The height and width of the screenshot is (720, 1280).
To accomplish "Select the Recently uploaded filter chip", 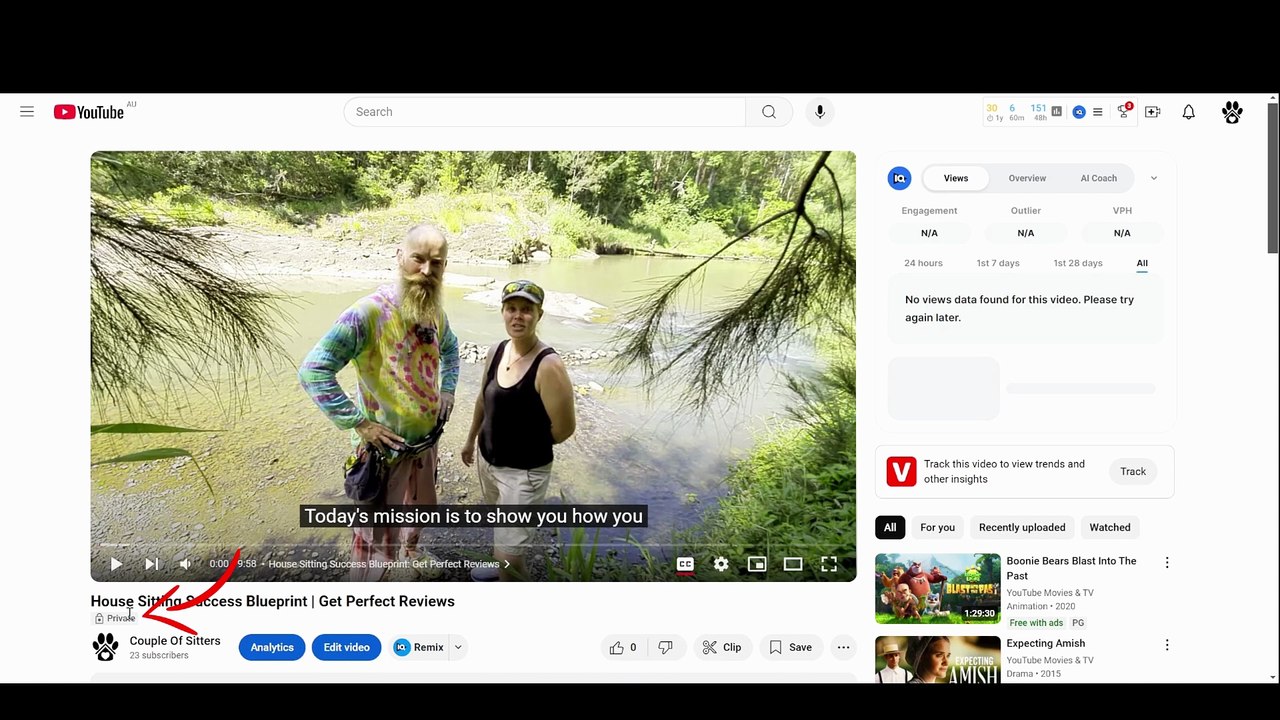I will (1022, 527).
